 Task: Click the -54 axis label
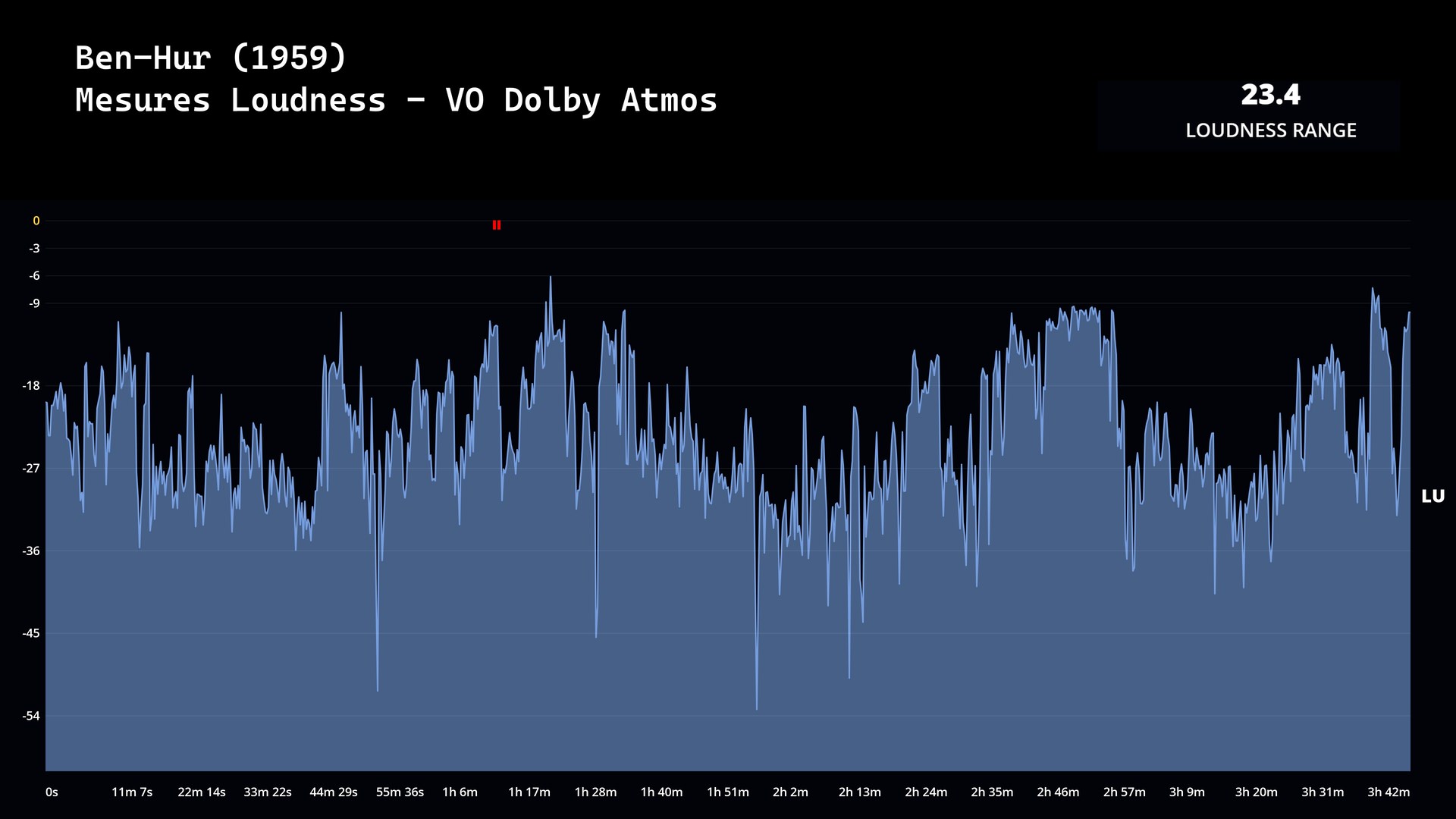(31, 716)
